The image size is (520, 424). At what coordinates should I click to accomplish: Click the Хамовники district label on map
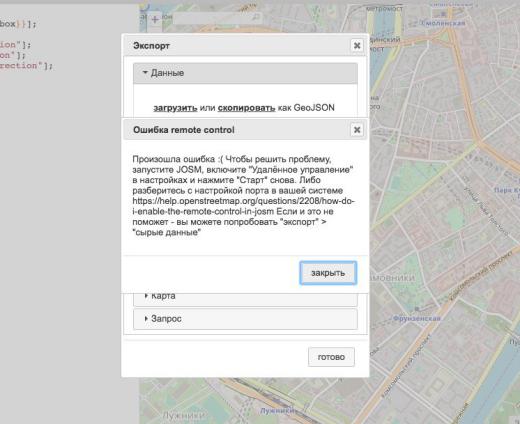392,278
